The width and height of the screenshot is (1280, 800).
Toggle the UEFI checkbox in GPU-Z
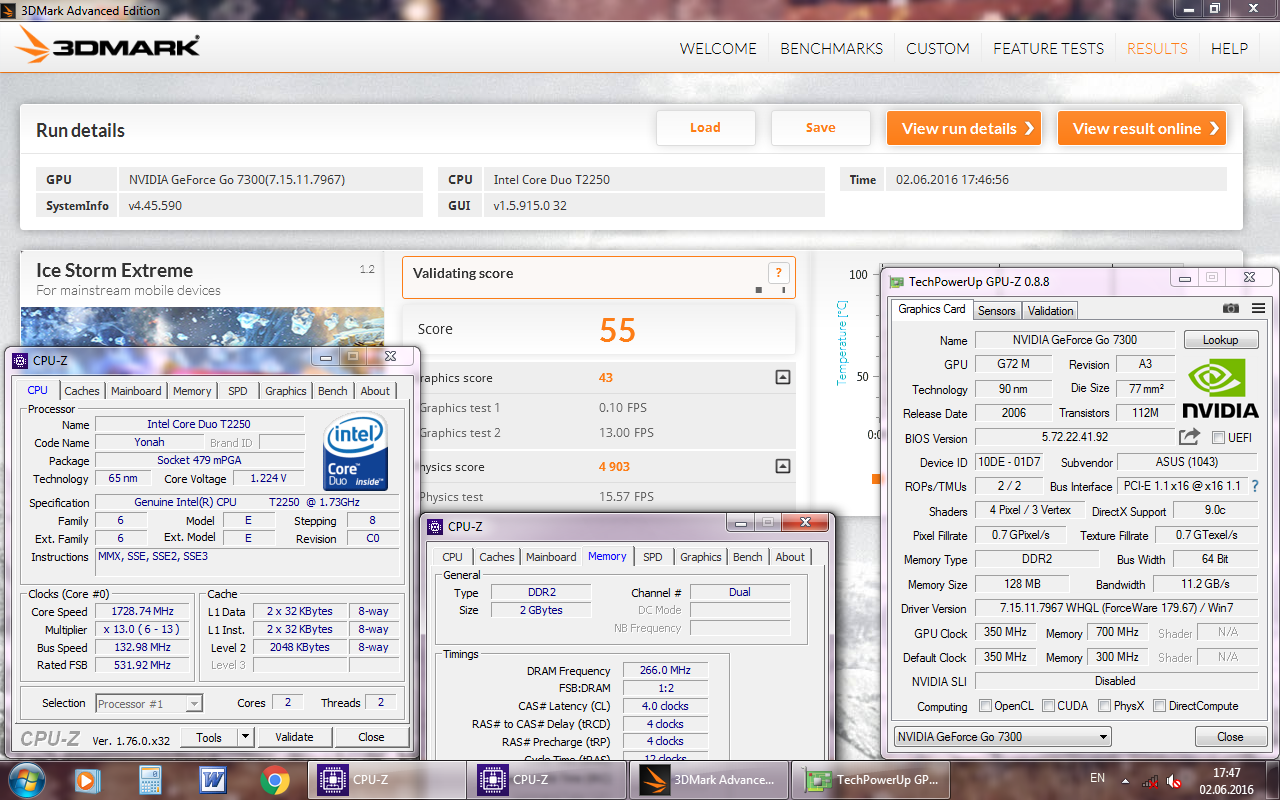click(1218, 437)
